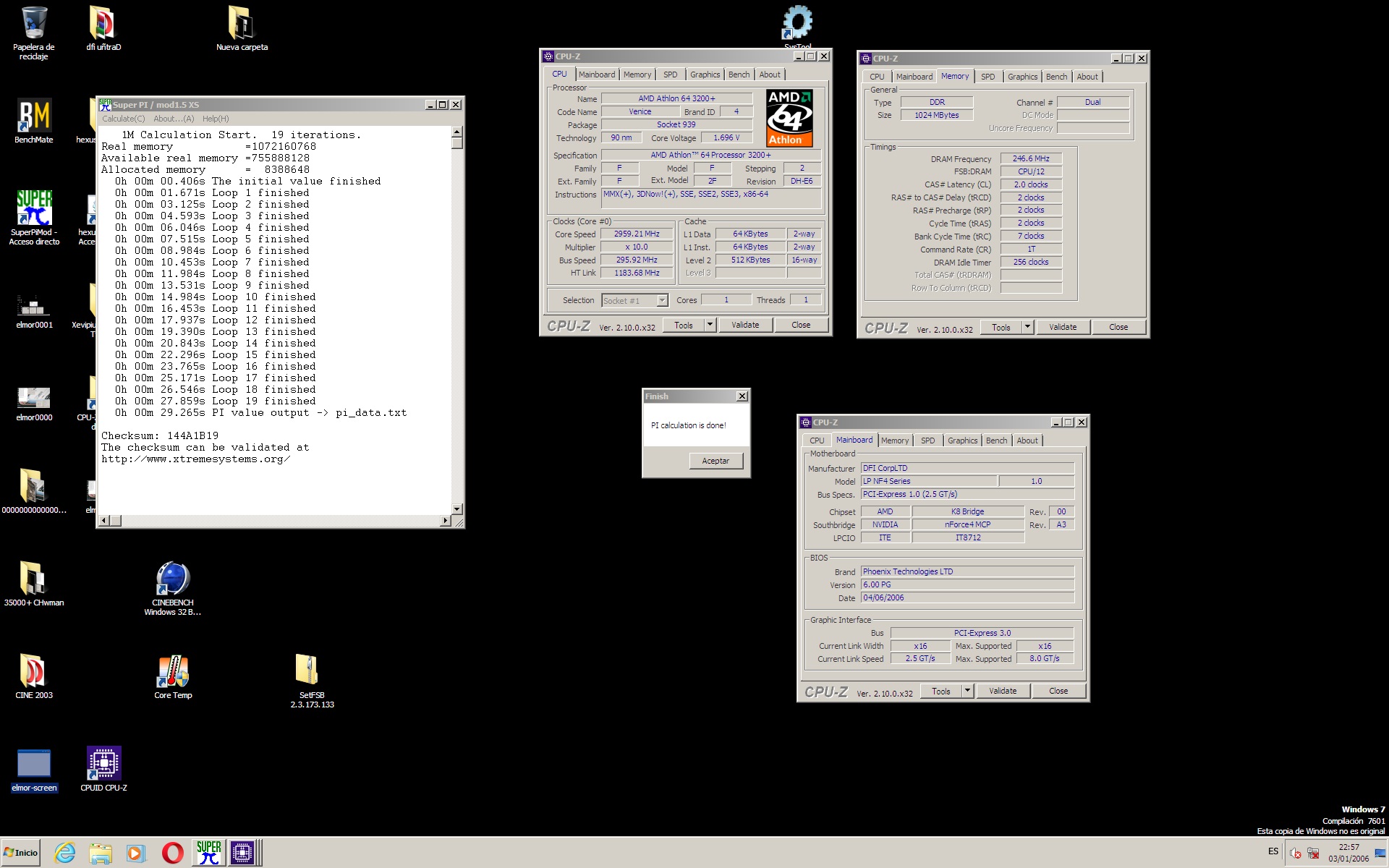Click Validate in the CPU tab window
Image resolution: width=1389 pixels, height=868 pixels.
click(745, 325)
